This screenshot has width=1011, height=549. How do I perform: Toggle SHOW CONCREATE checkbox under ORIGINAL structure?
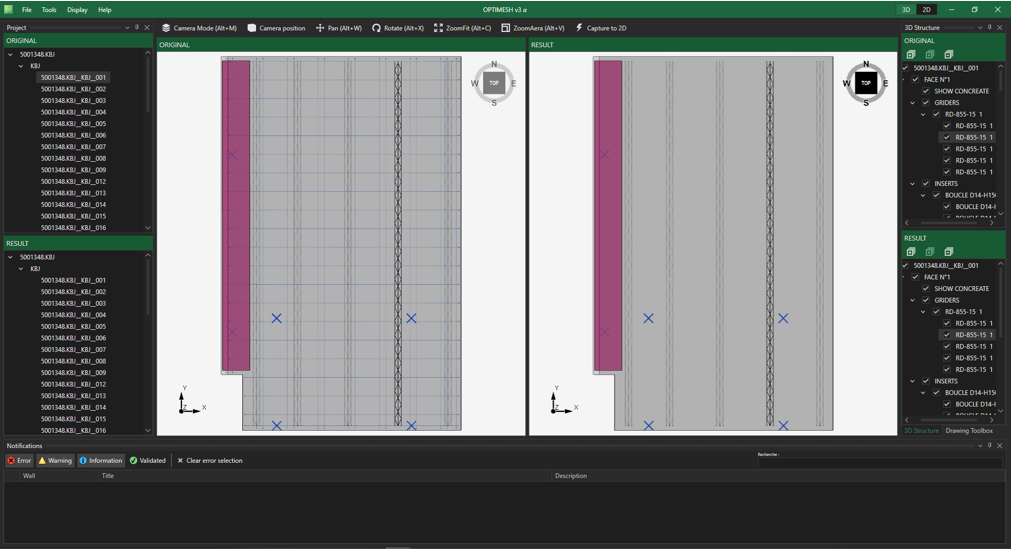(926, 91)
